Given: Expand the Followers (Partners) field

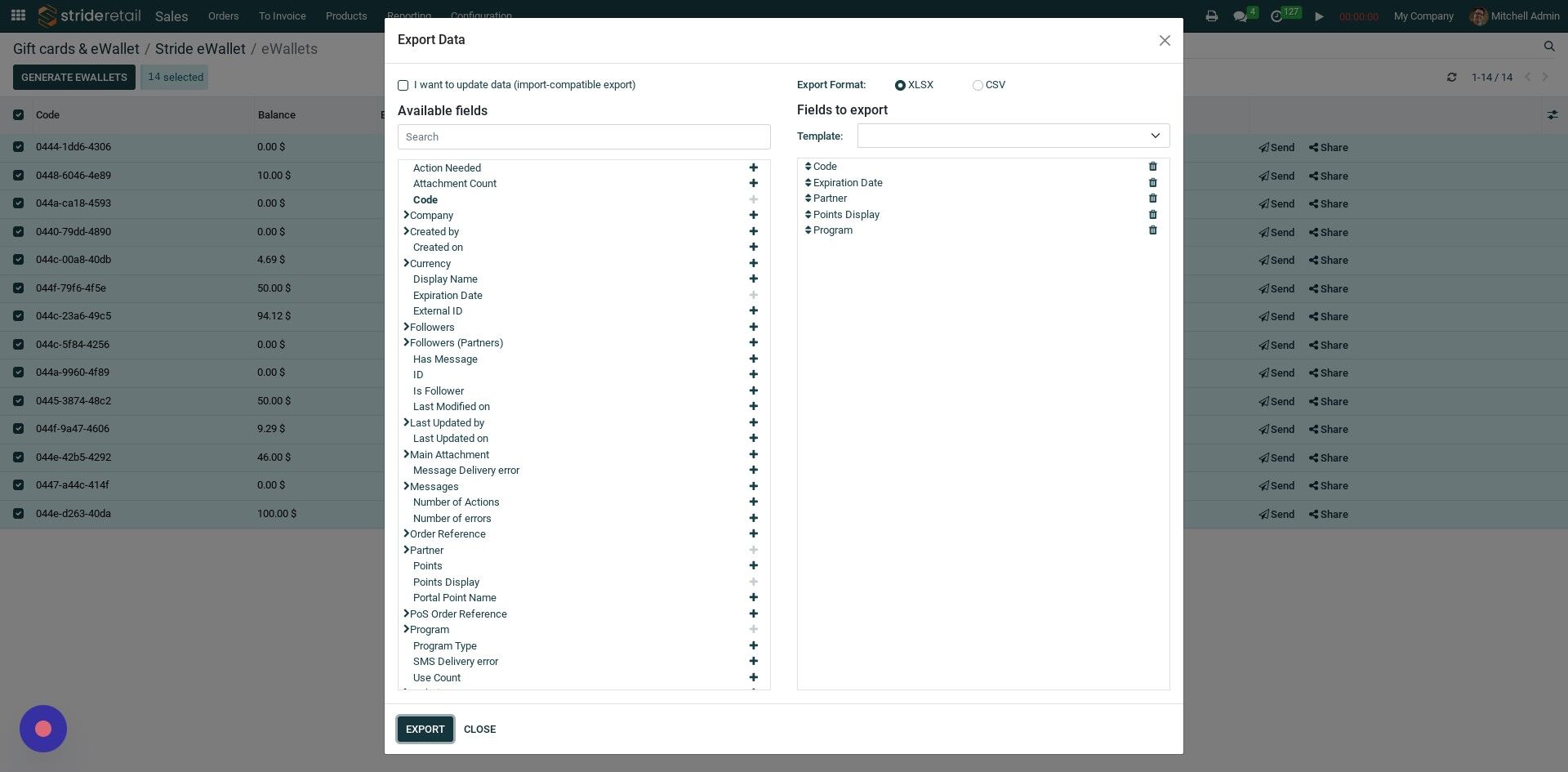Looking at the screenshot, I should pos(406,342).
